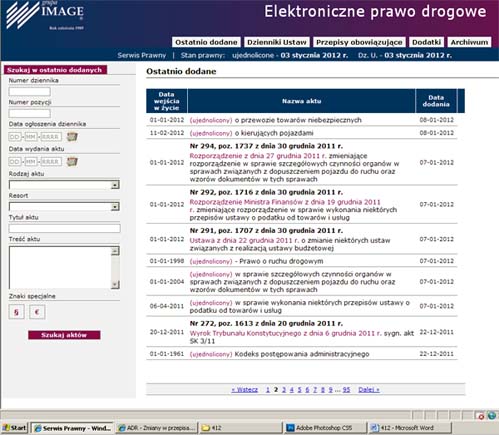
Task: Open the Przepisy obowiązujące tab
Action: coord(359,42)
